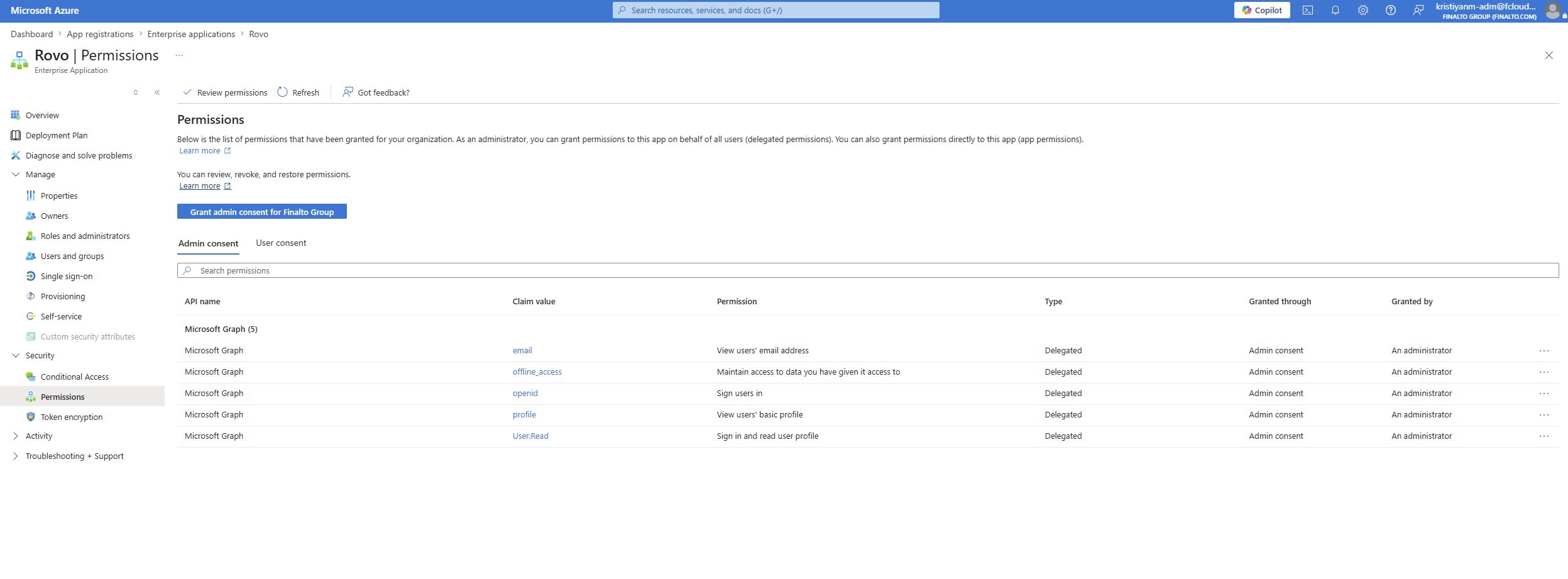
Task: Open the help question mark icon
Action: [x=1391, y=10]
